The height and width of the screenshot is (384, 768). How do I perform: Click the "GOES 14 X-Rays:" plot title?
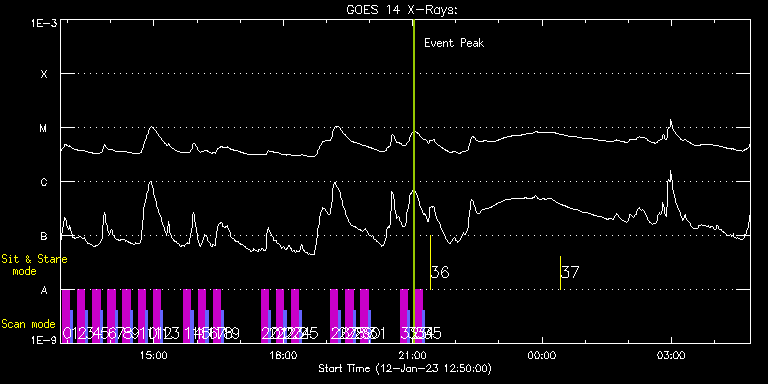coord(402,10)
